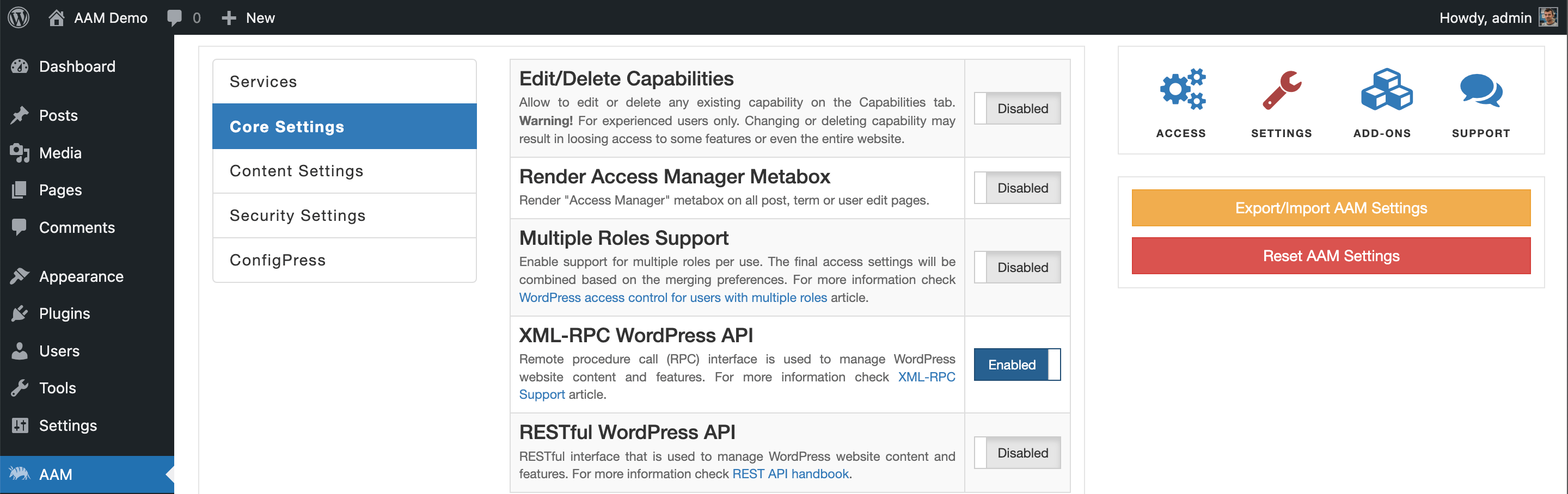The image size is (1568, 494).
Task: Click the admin avatar thumbnail
Action: point(1548,17)
